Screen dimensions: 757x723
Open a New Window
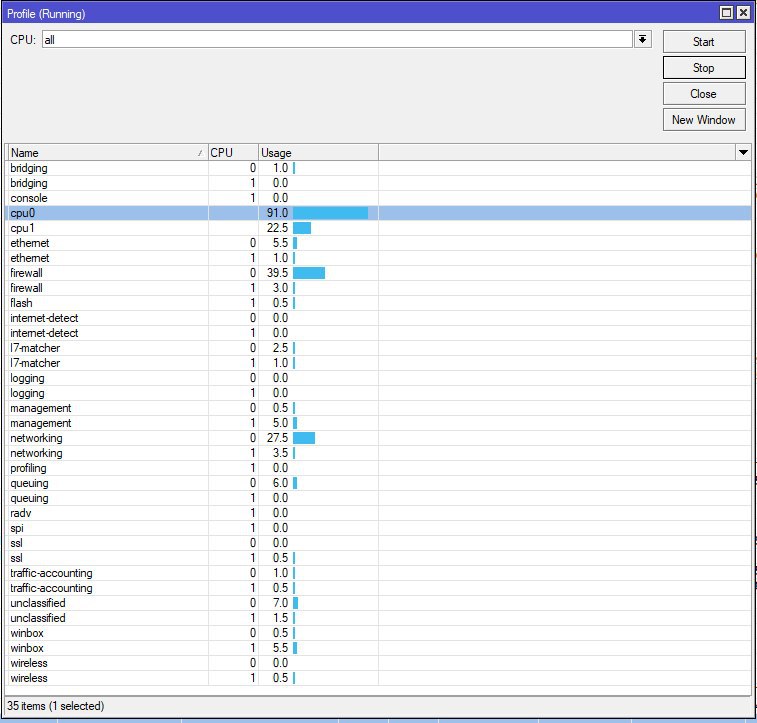click(x=704, y=120)
